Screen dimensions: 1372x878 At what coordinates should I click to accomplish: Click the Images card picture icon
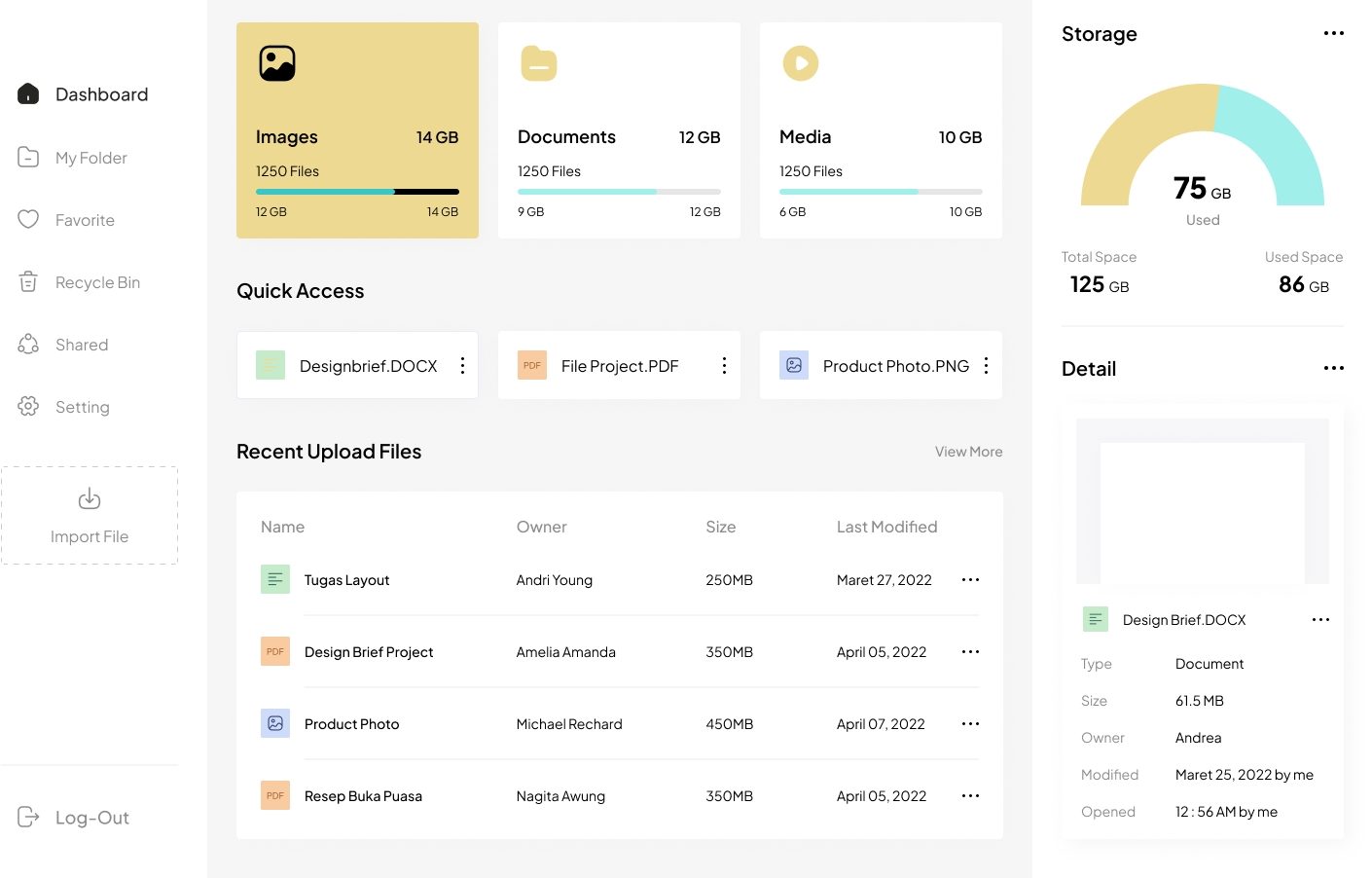pyautogui.click(x=277, y=63)
